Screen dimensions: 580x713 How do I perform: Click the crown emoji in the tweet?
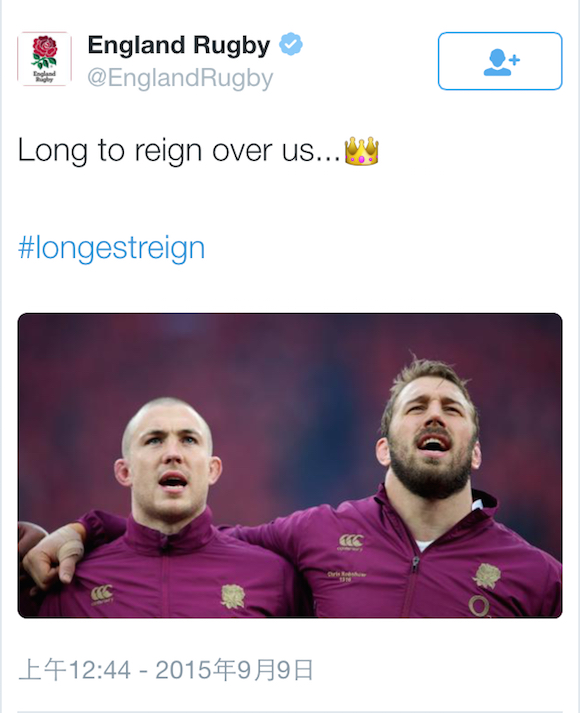(x=361, y=151)
